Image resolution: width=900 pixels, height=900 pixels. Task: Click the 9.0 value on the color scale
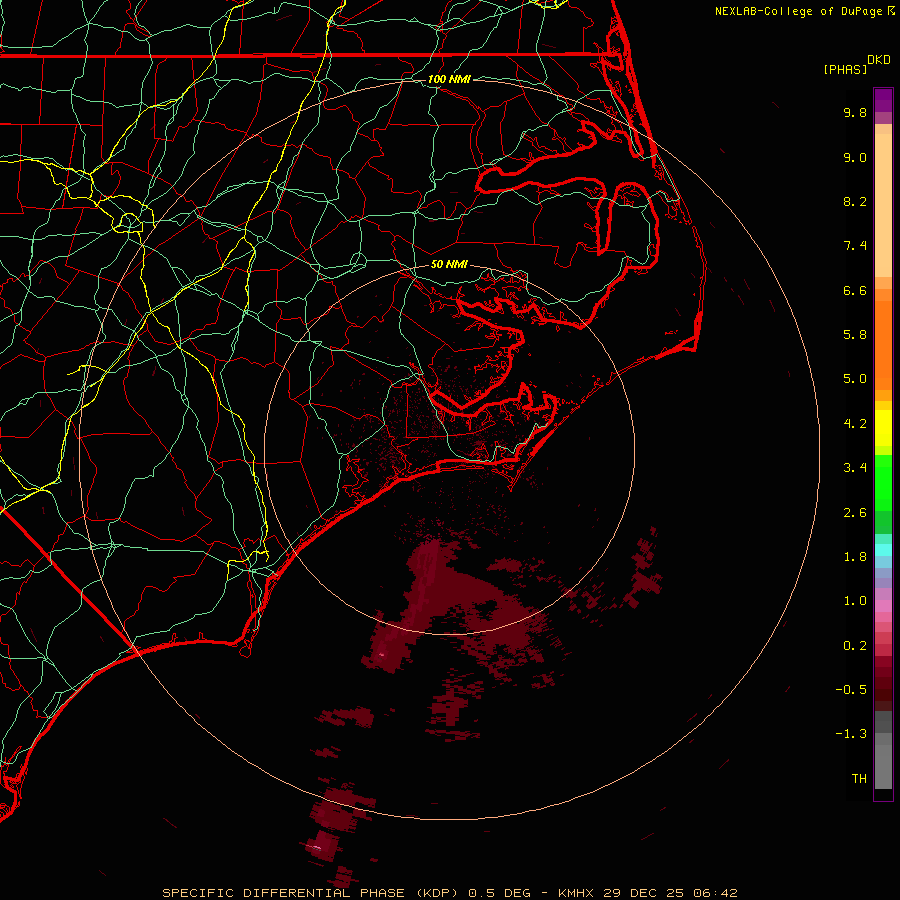tap(855, 157)
